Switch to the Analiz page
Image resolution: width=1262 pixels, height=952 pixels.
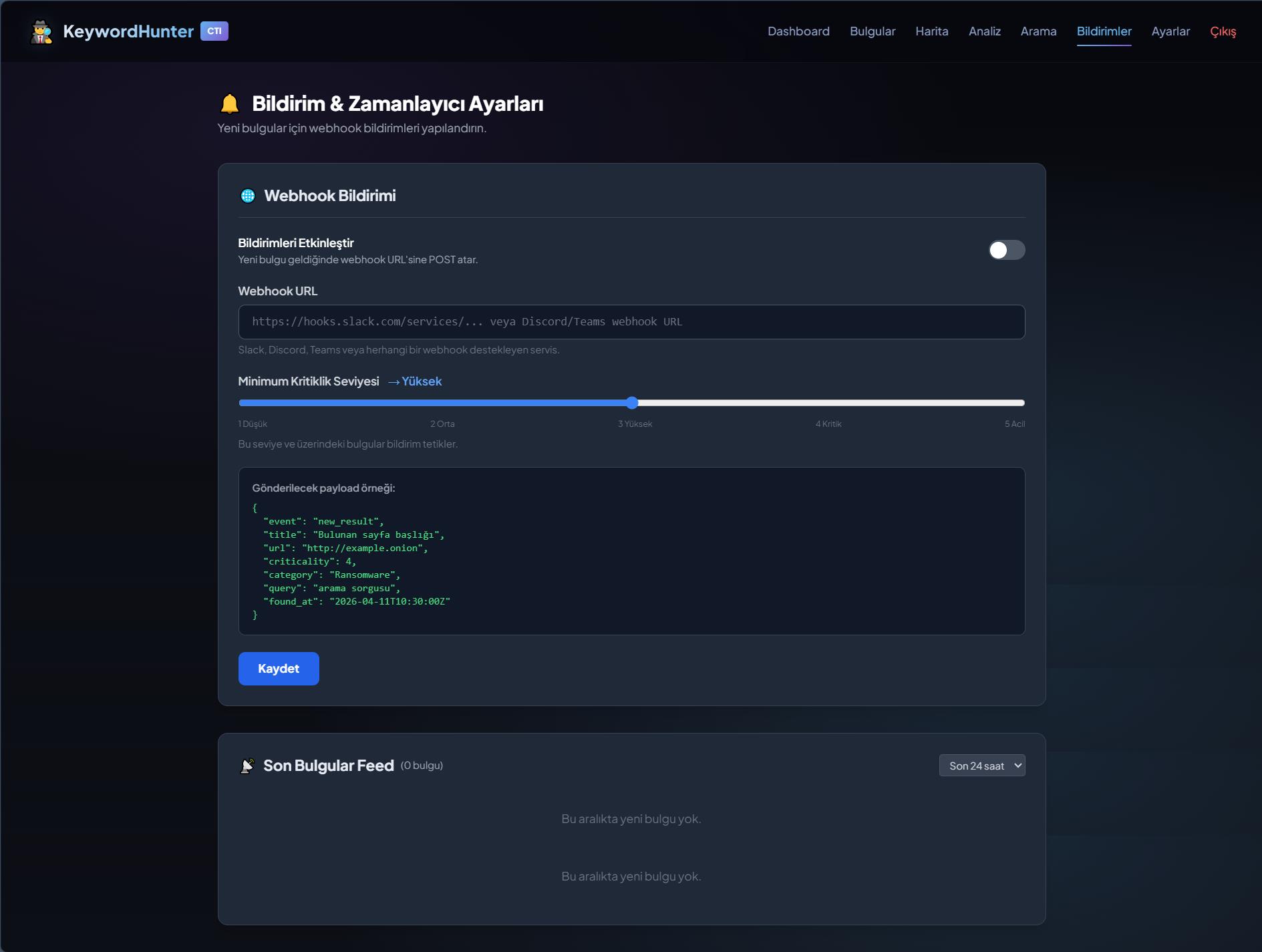coord(985,31)
